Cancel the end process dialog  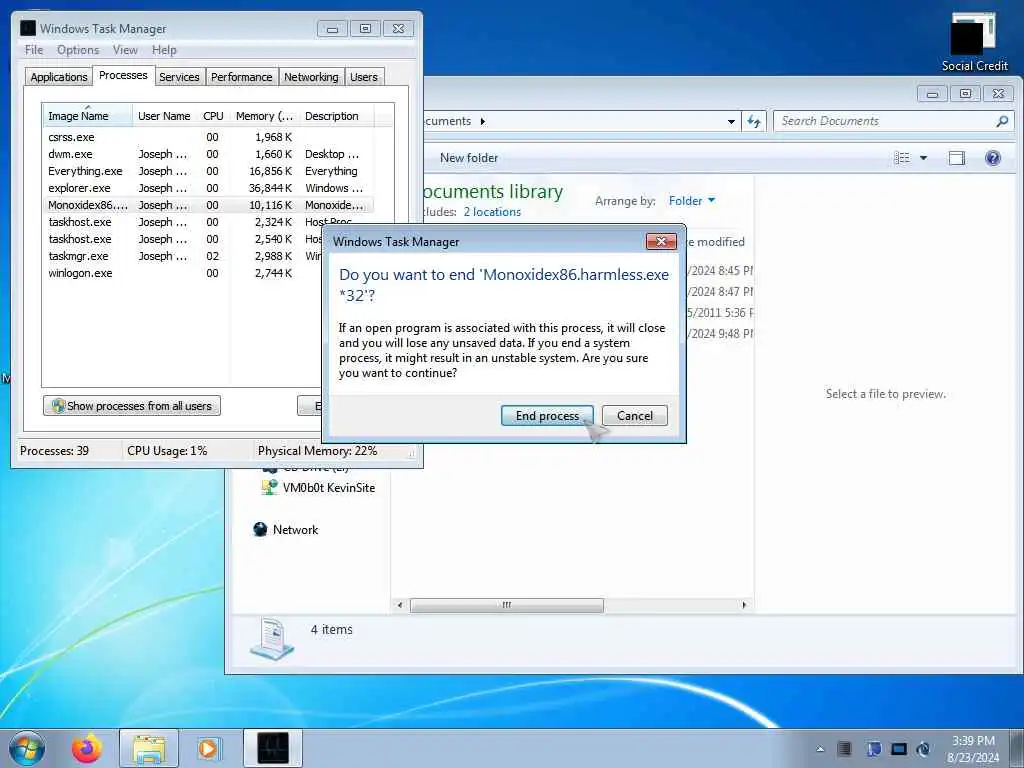coord(634,416)
